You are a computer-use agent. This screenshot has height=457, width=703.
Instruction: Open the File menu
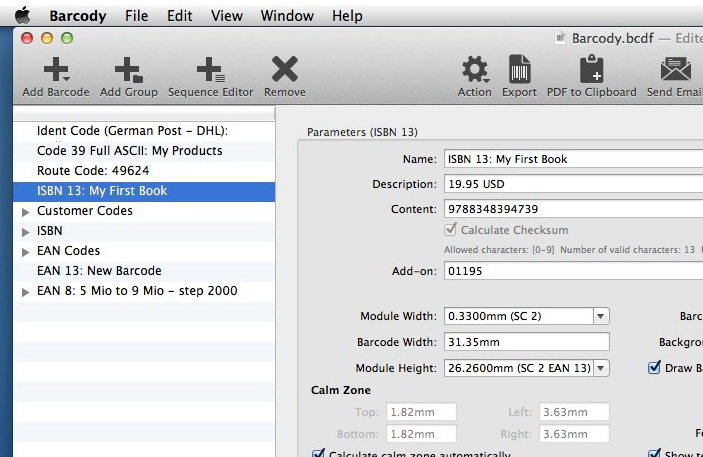click(x=137, y=16)
